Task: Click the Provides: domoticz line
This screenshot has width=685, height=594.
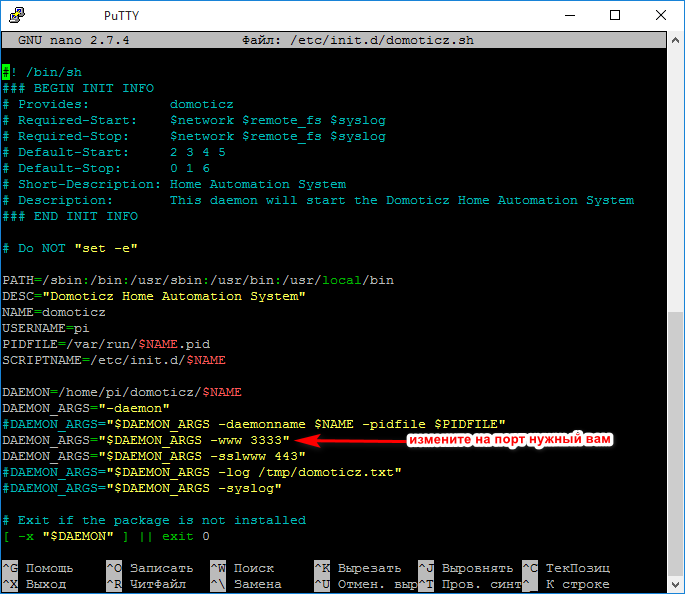Action: coord(118,104)
